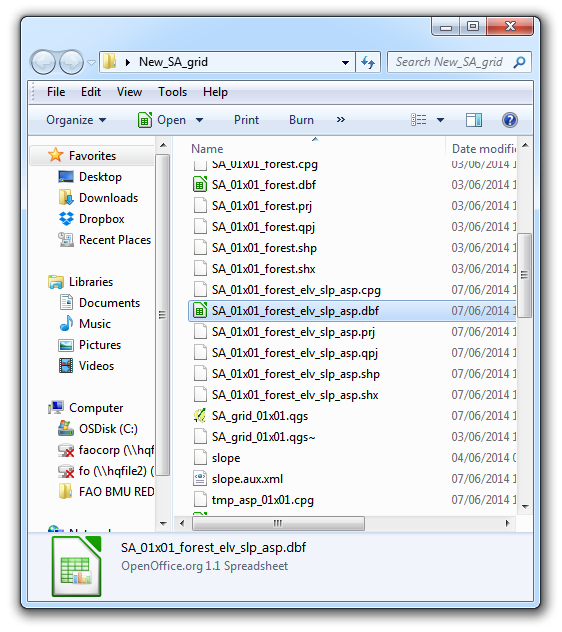Open the View menu
The width and height of the screenshot is (562, 632).
pyautogui.click(x=129, y=92)
